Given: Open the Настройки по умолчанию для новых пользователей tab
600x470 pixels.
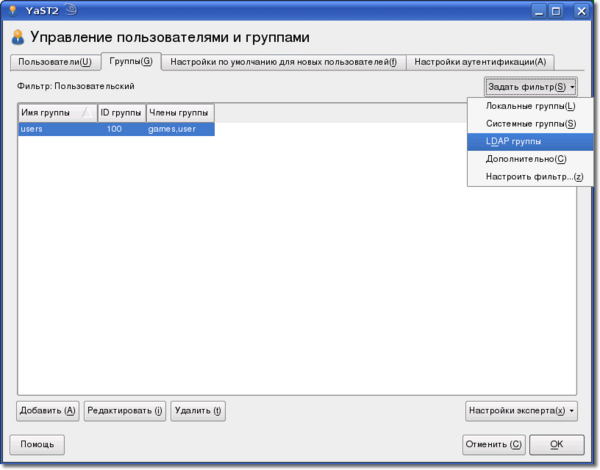Looking at the screenshot, I should click(x=283, y=62).
